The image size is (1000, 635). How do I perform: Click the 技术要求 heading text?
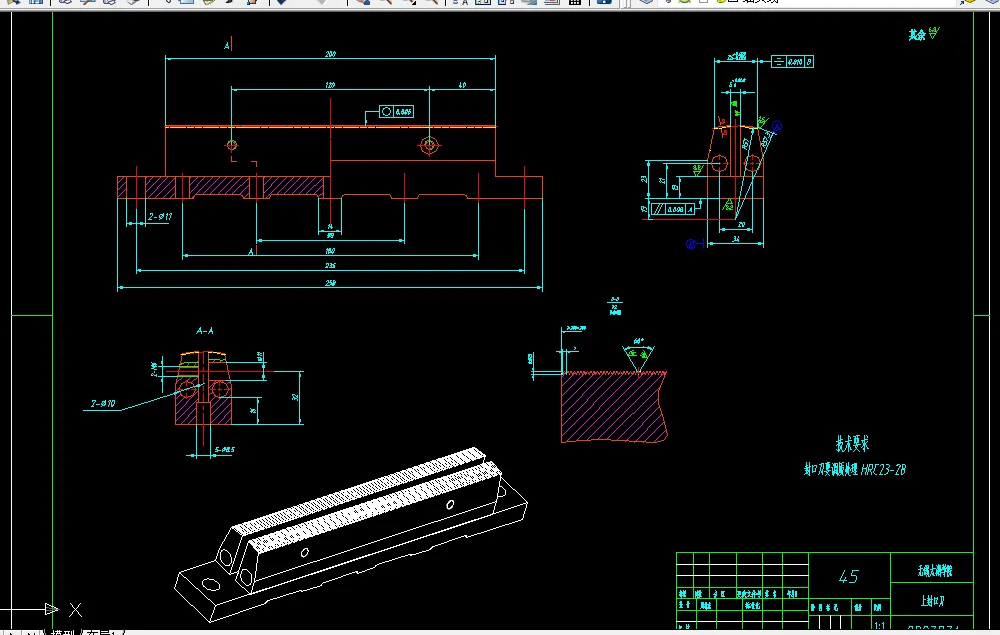852,443
